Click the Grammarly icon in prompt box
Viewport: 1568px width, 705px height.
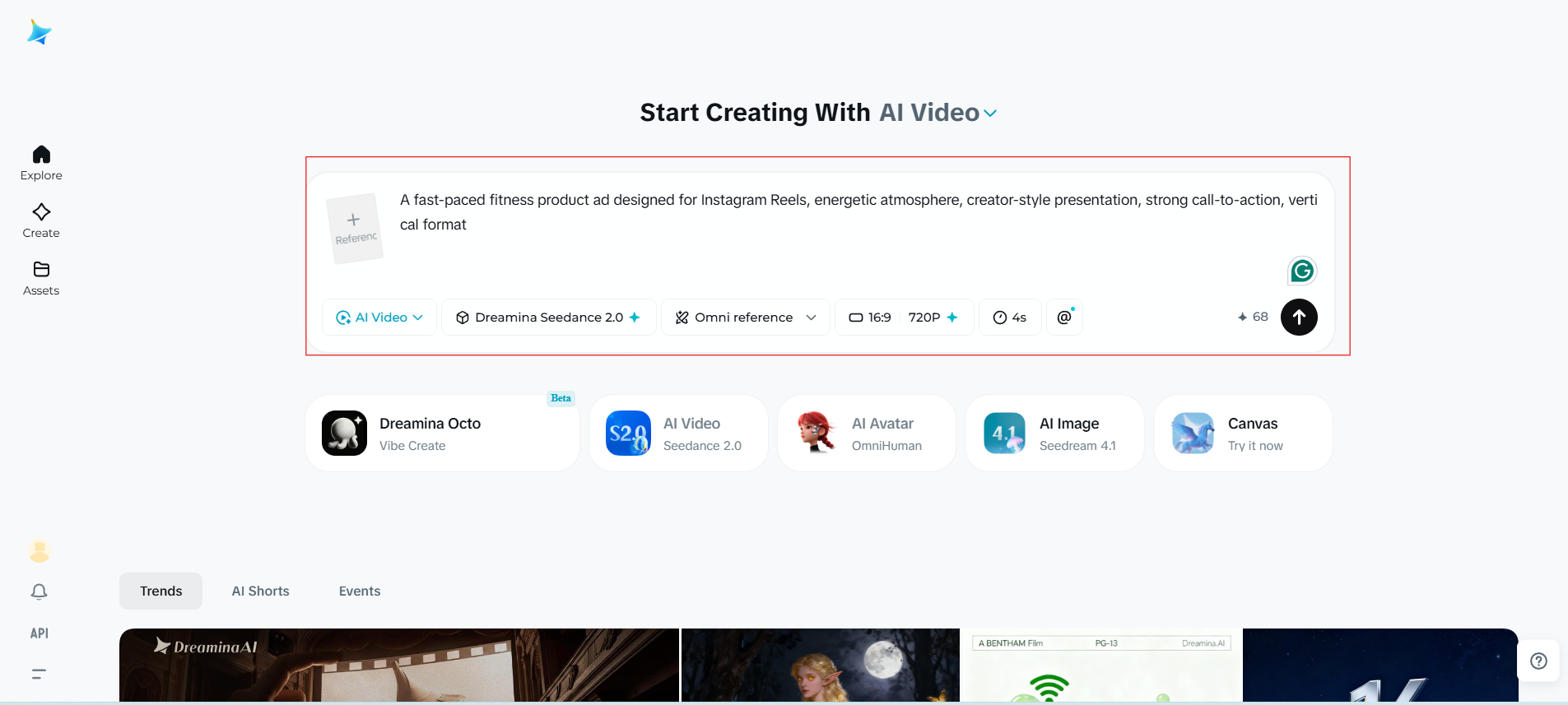pyautogui.click(x=1301, y=271)
